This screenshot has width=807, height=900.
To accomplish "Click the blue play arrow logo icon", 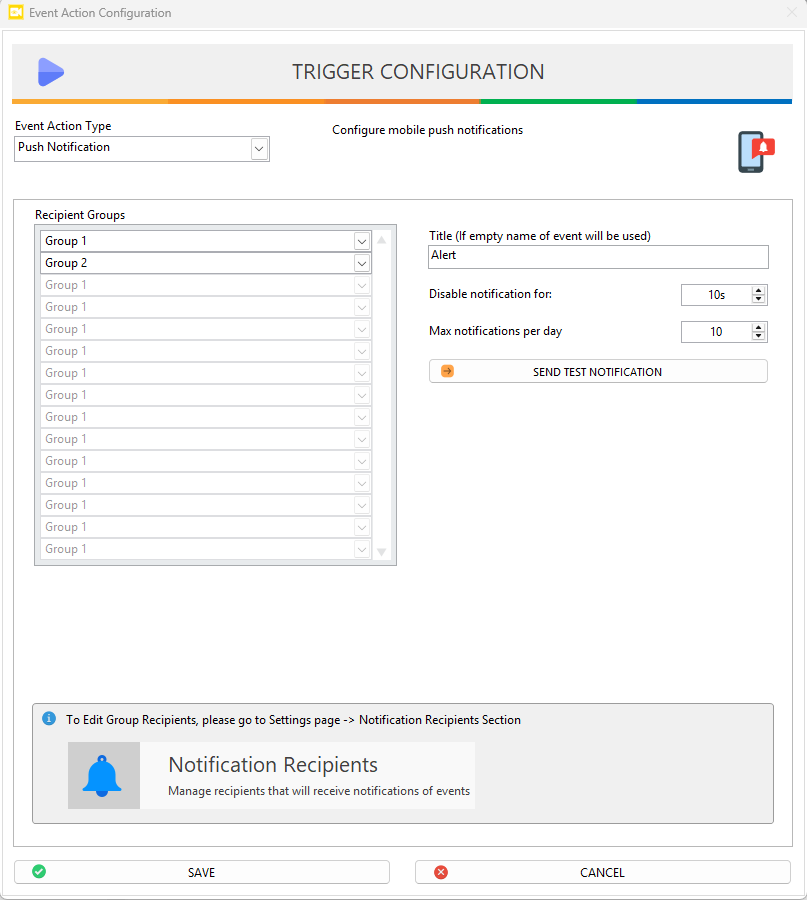I will click(50, 72).
